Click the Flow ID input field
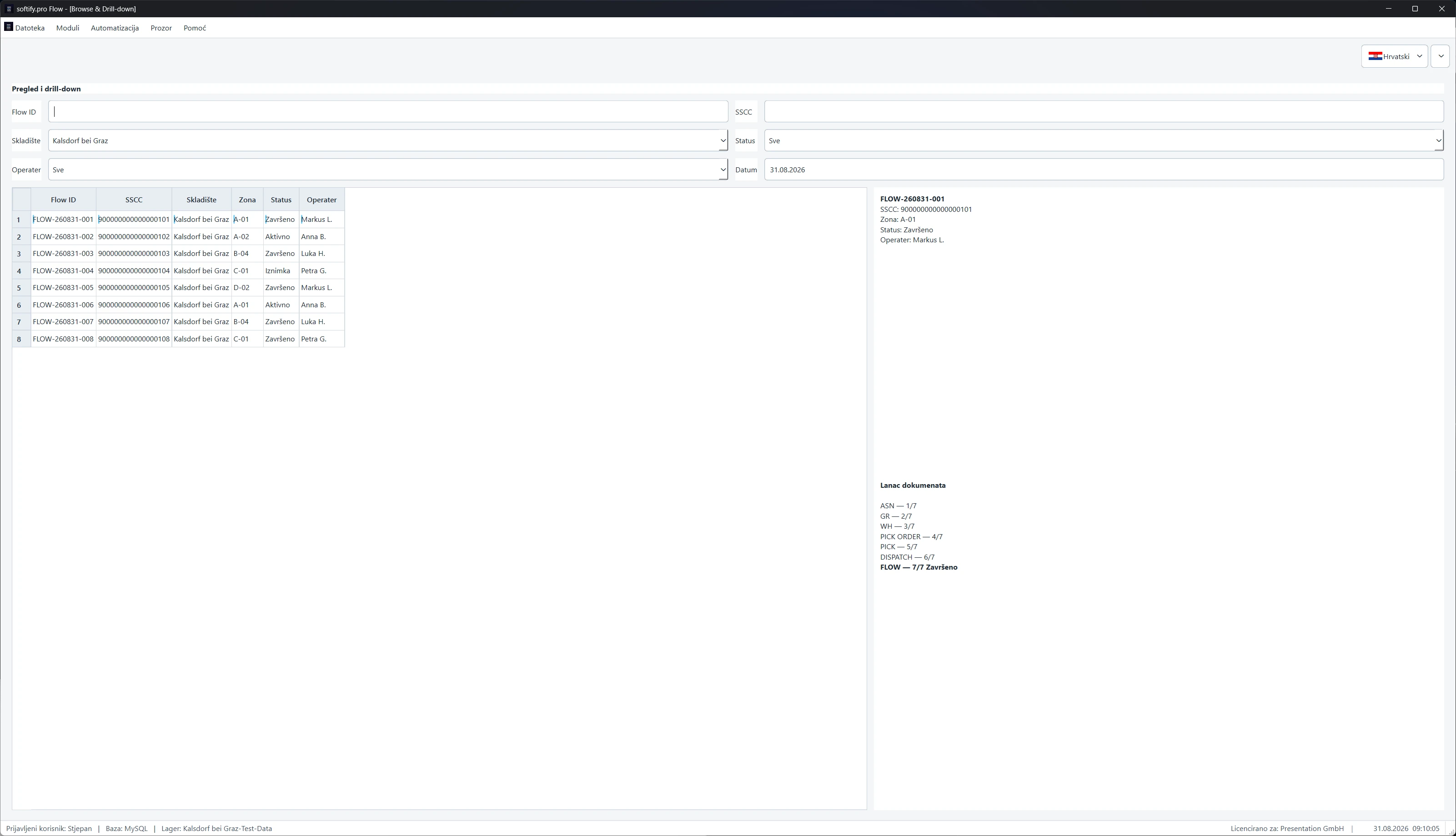This screenshot has height=836, width=1456. point(388,111)
